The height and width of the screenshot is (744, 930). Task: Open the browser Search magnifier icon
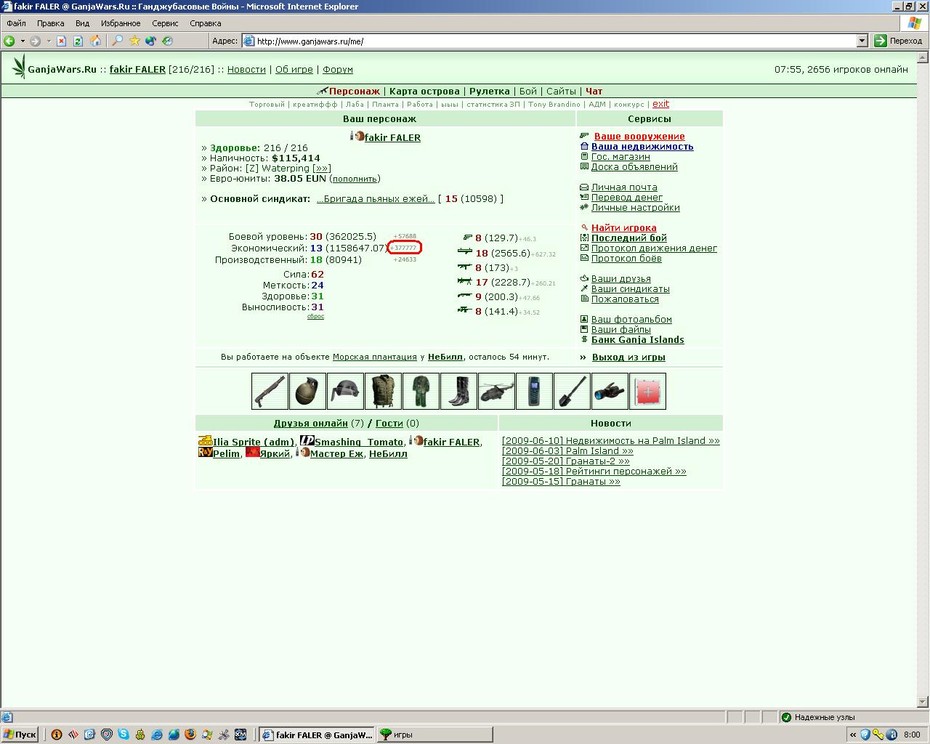tap(117, 41)
